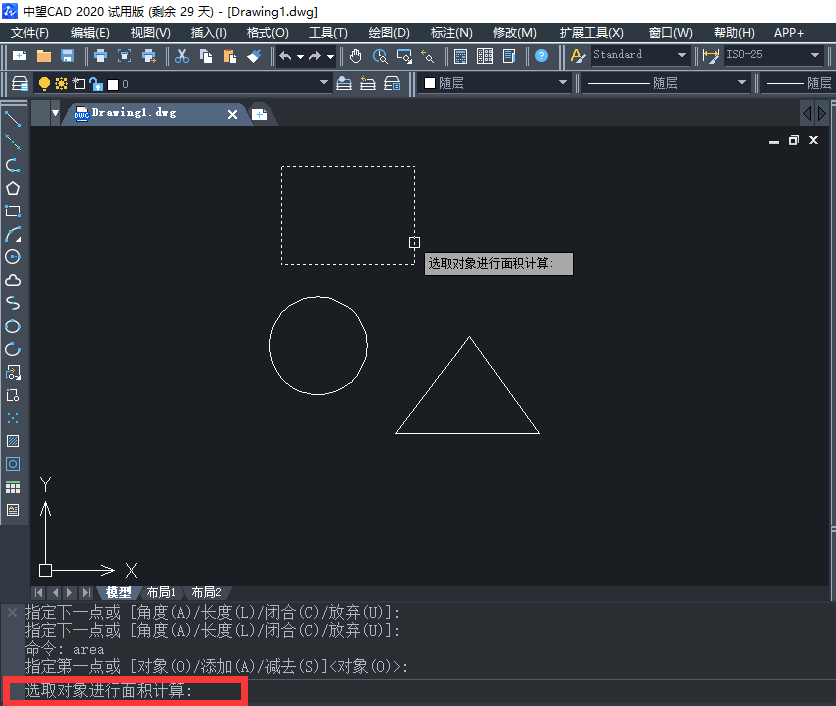The width and height of the screenshot is (836, 706).
Task: Click the Save icon in toolbar
Action: pos(68,56)
